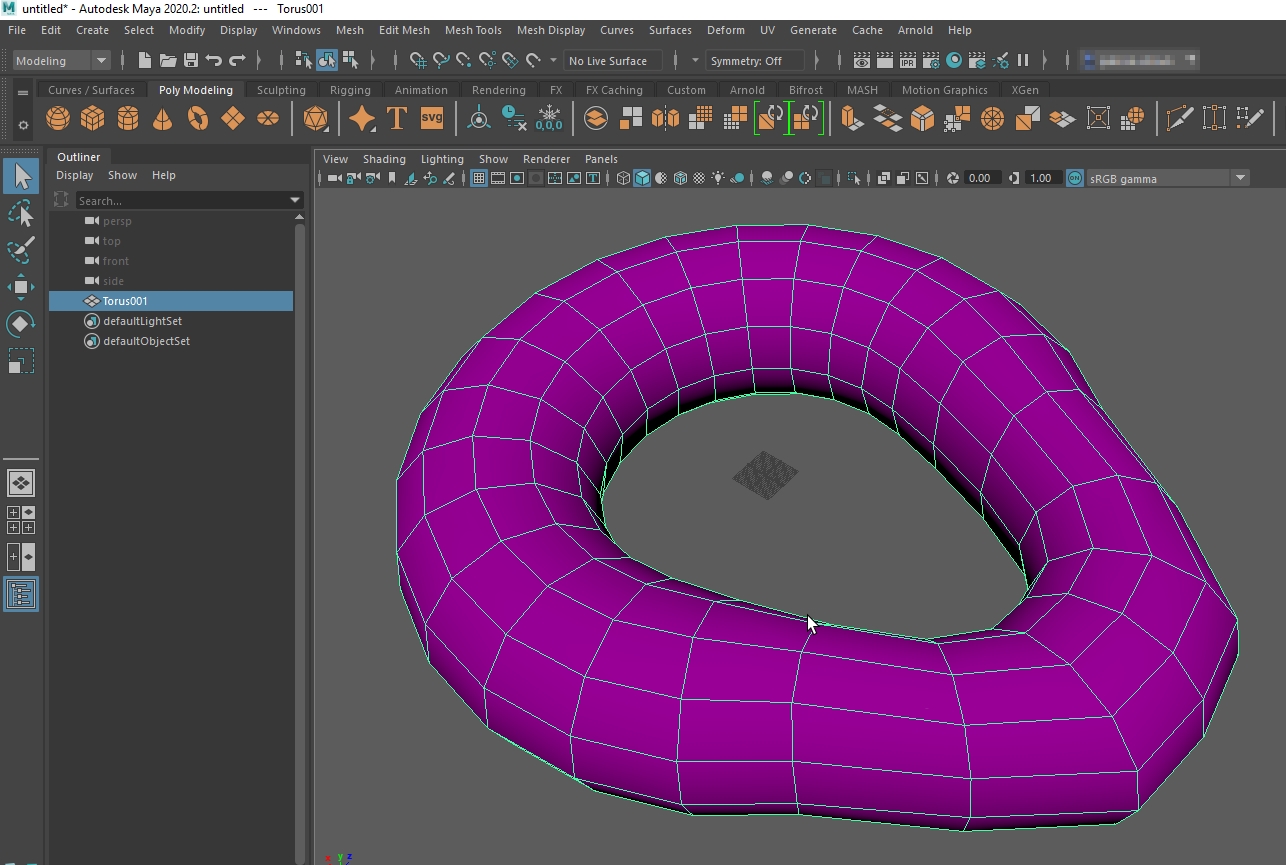This screenshot has height=865, width=1286.
Task: Create a polygon sphere from the shelf
Action: (x=58, y=119)
